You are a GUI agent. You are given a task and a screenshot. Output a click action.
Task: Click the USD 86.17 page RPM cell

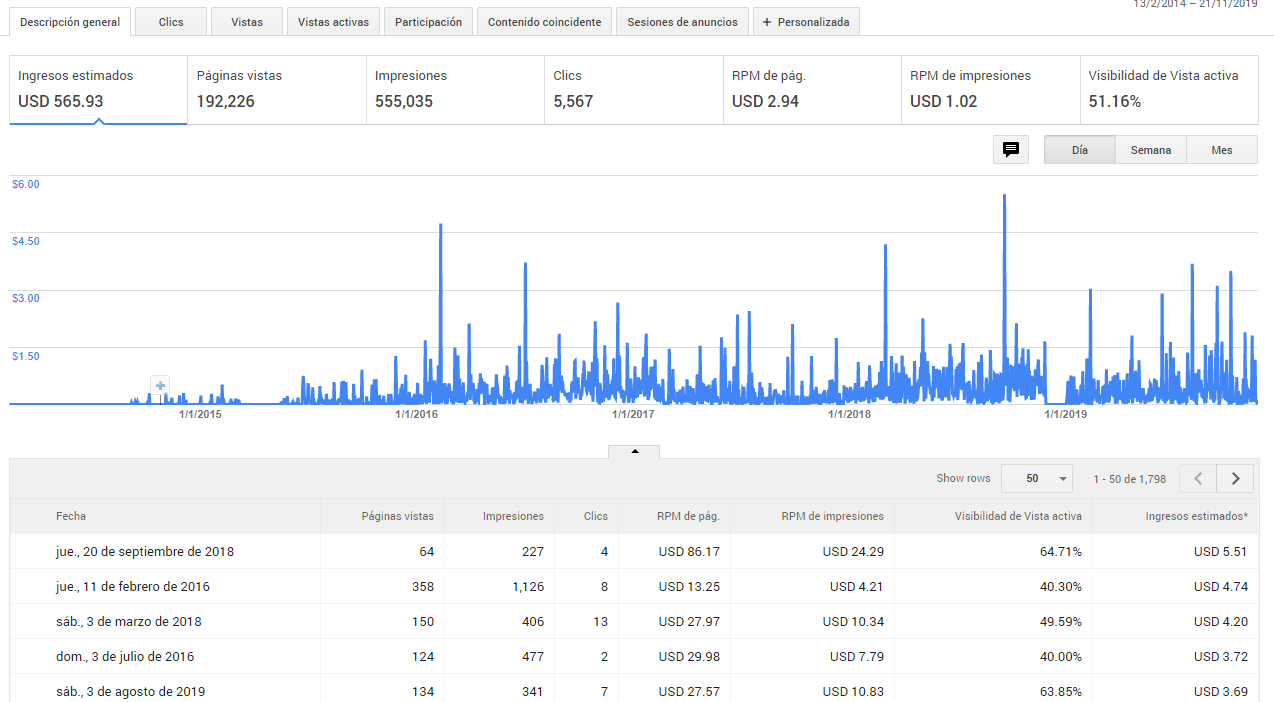(x=689, y=551)
